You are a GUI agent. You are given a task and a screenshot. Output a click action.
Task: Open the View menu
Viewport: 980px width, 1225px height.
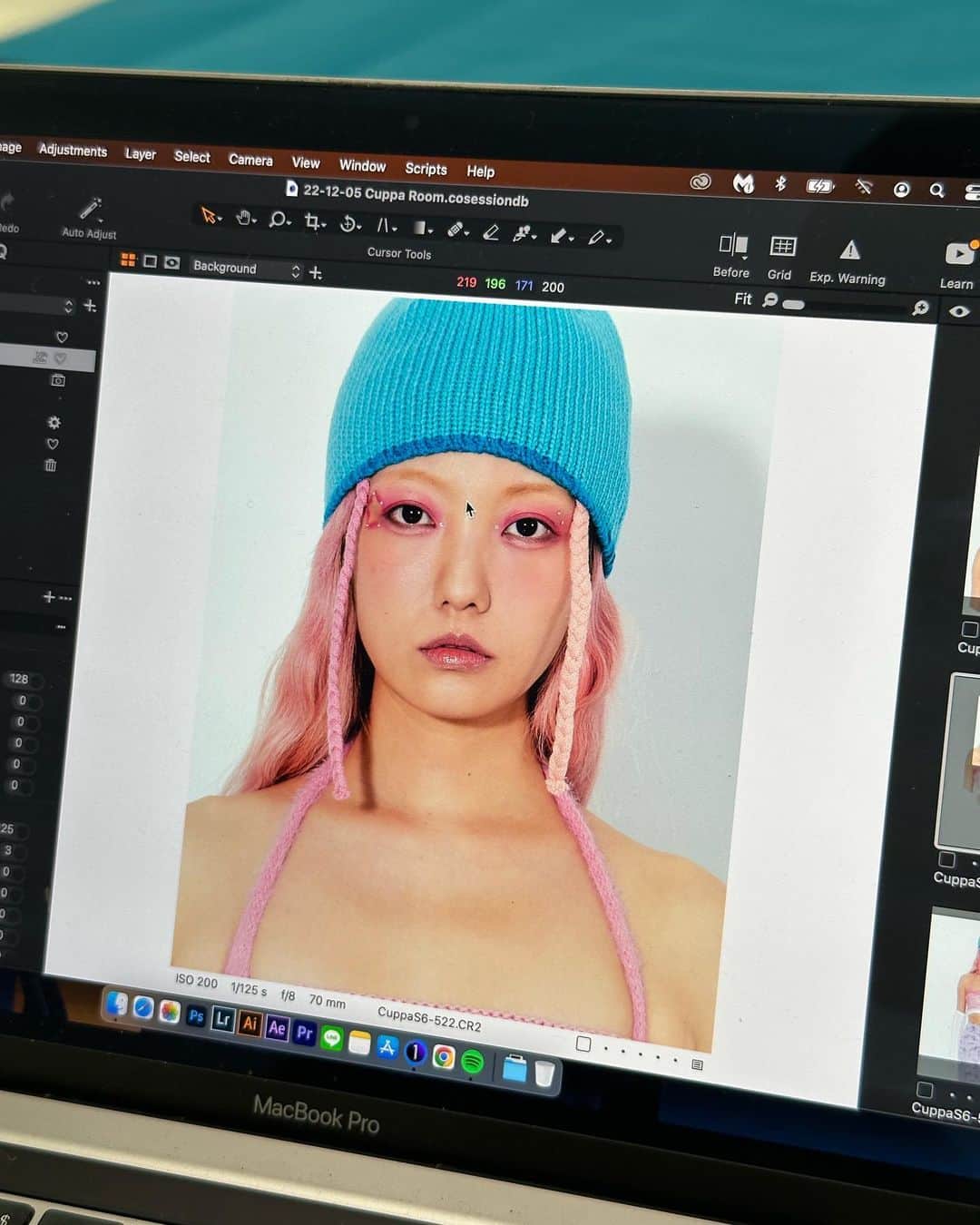pos(306,163)
